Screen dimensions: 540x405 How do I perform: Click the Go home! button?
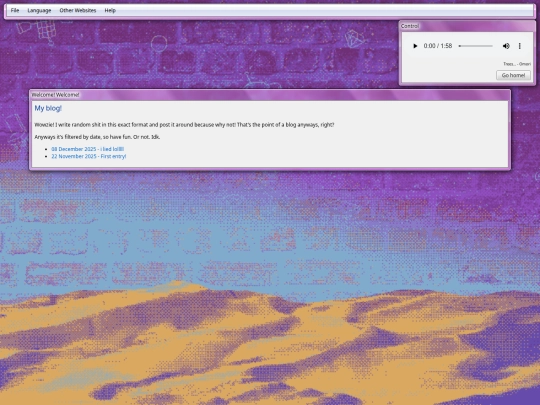513,75
